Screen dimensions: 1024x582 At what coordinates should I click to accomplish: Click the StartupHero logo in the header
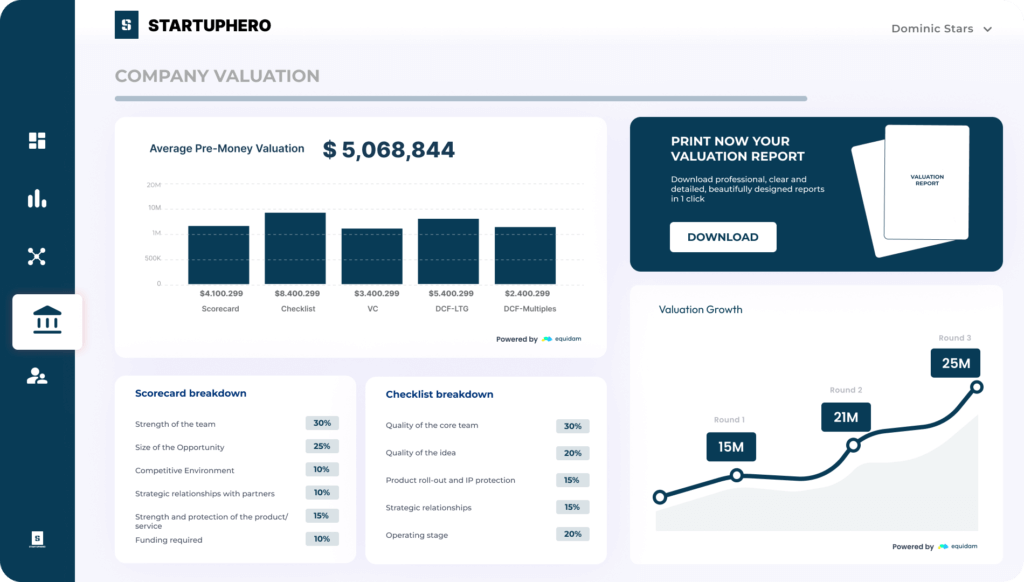click(195, 25)
